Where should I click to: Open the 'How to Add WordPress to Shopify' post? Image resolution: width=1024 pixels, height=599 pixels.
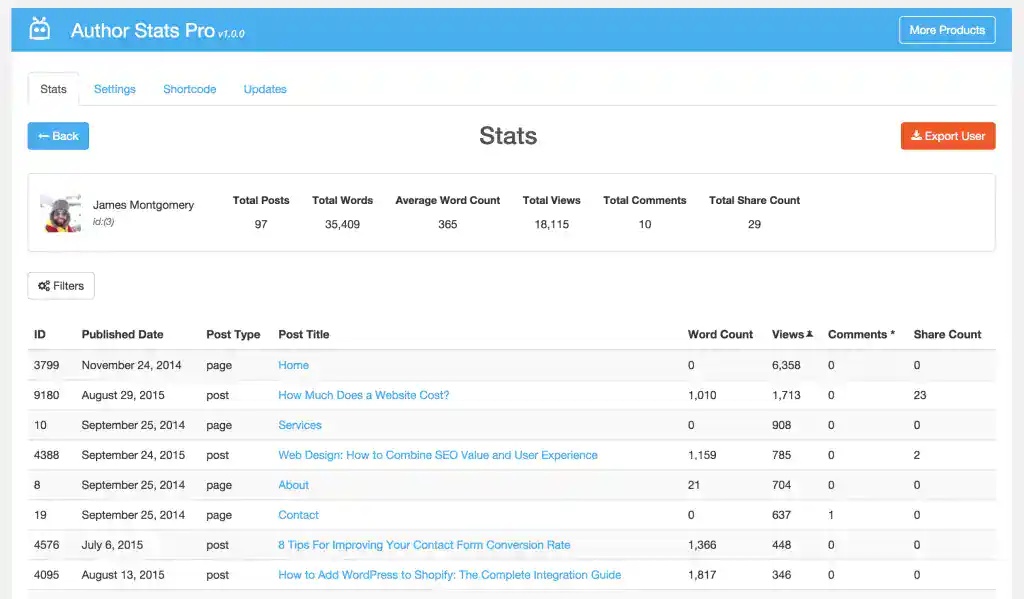pos(449,575)
